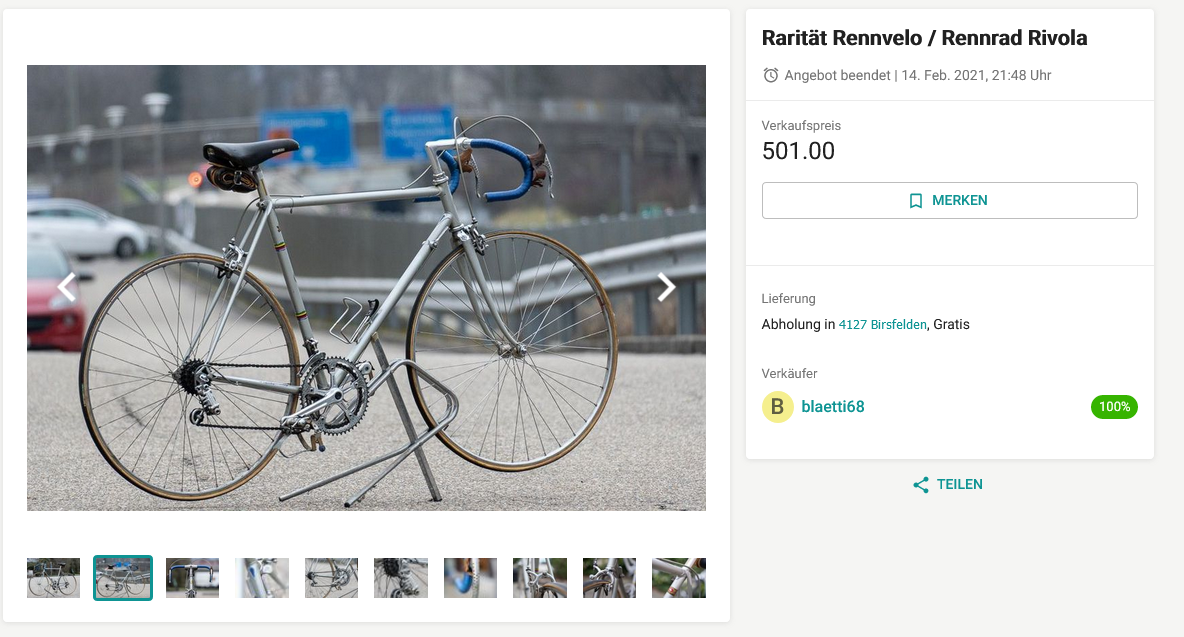Open the last thumbnail in the strip

(x=679, y=578)
